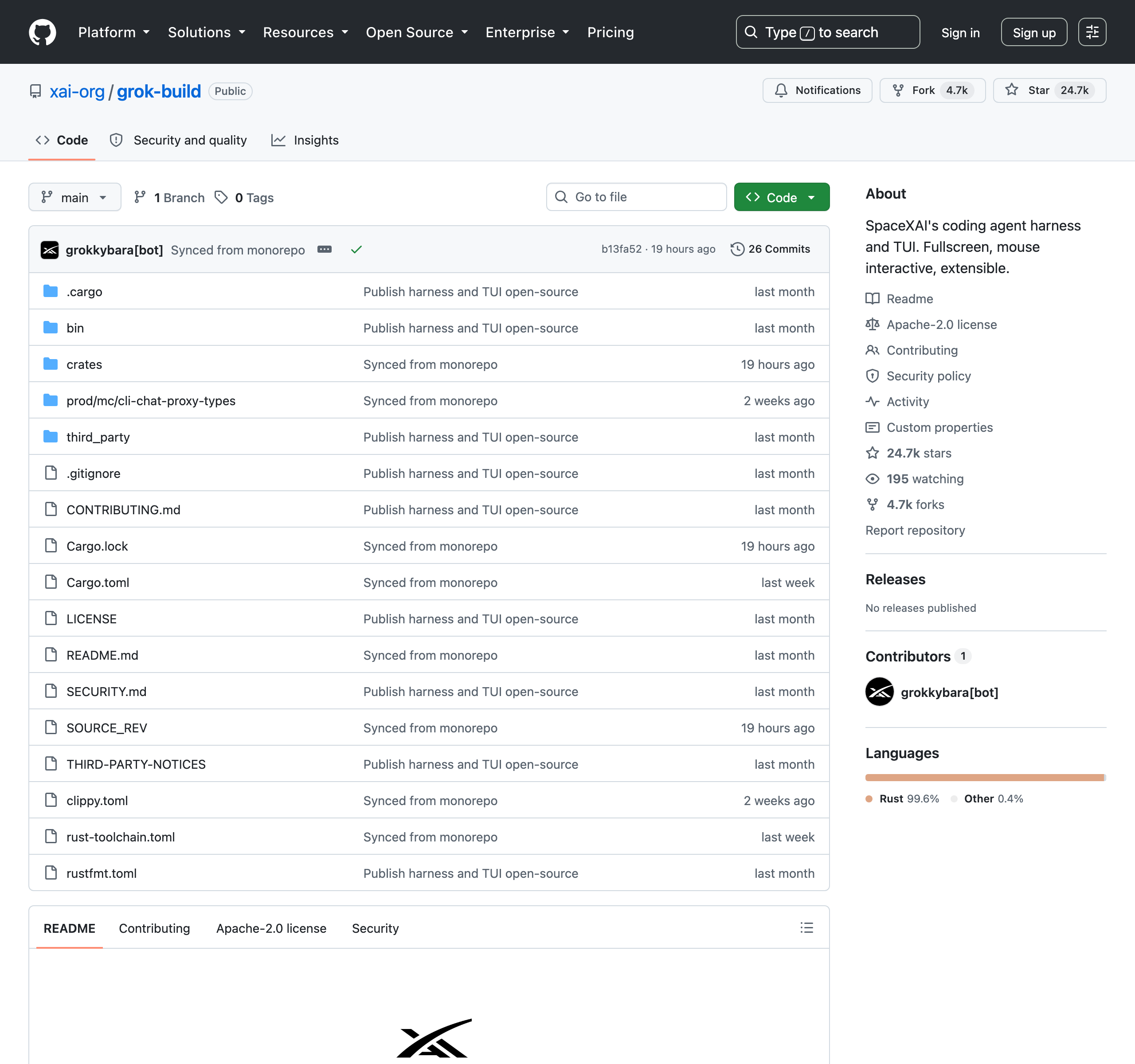1135x1064 pixels.
Task: Click the shield icon next to Security policy
Action: click(x=873, y=376)
